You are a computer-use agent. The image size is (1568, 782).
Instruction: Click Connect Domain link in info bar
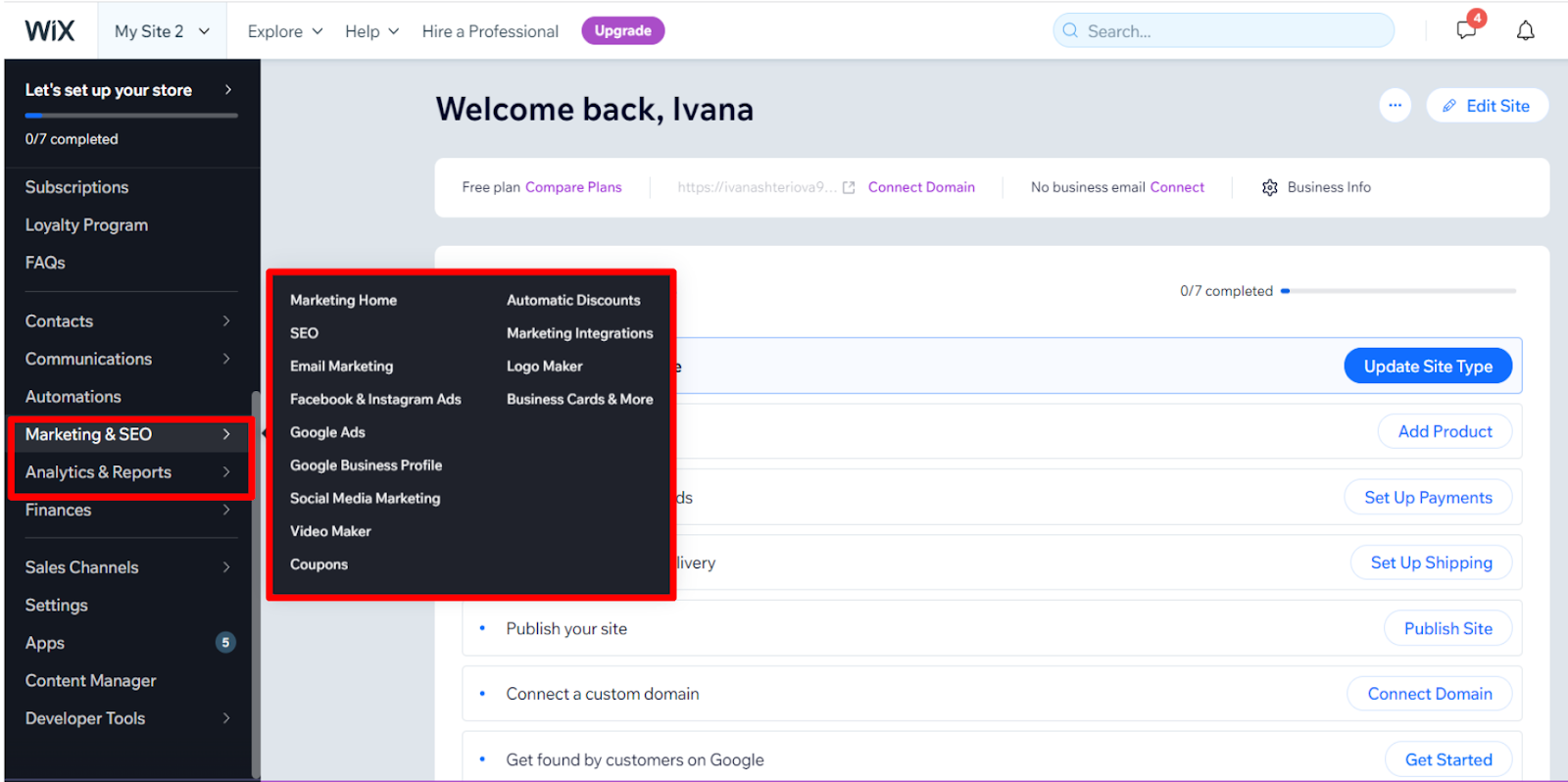click(921, 187)
